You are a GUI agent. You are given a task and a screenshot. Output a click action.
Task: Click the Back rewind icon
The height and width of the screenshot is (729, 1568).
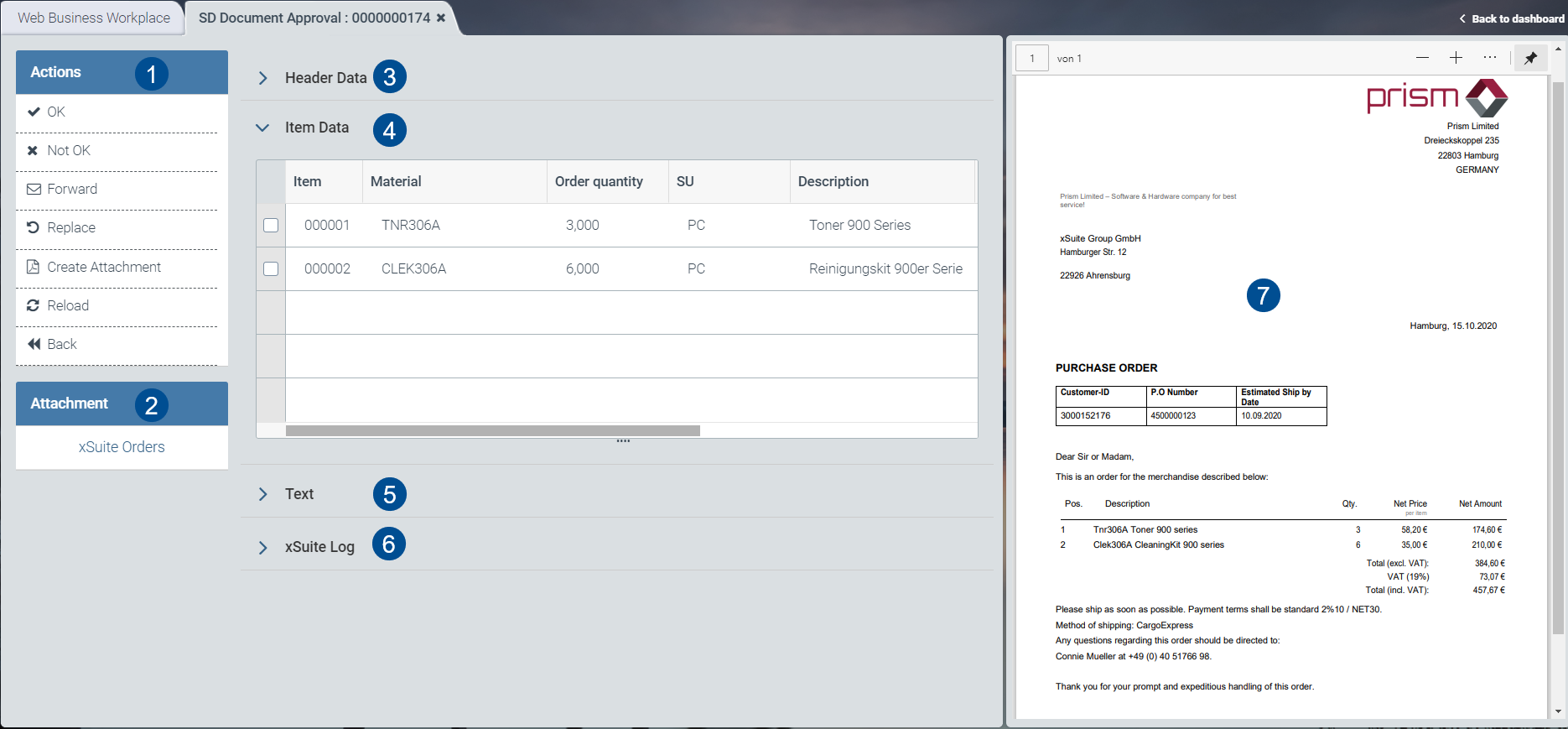click(x=34, y=344)
